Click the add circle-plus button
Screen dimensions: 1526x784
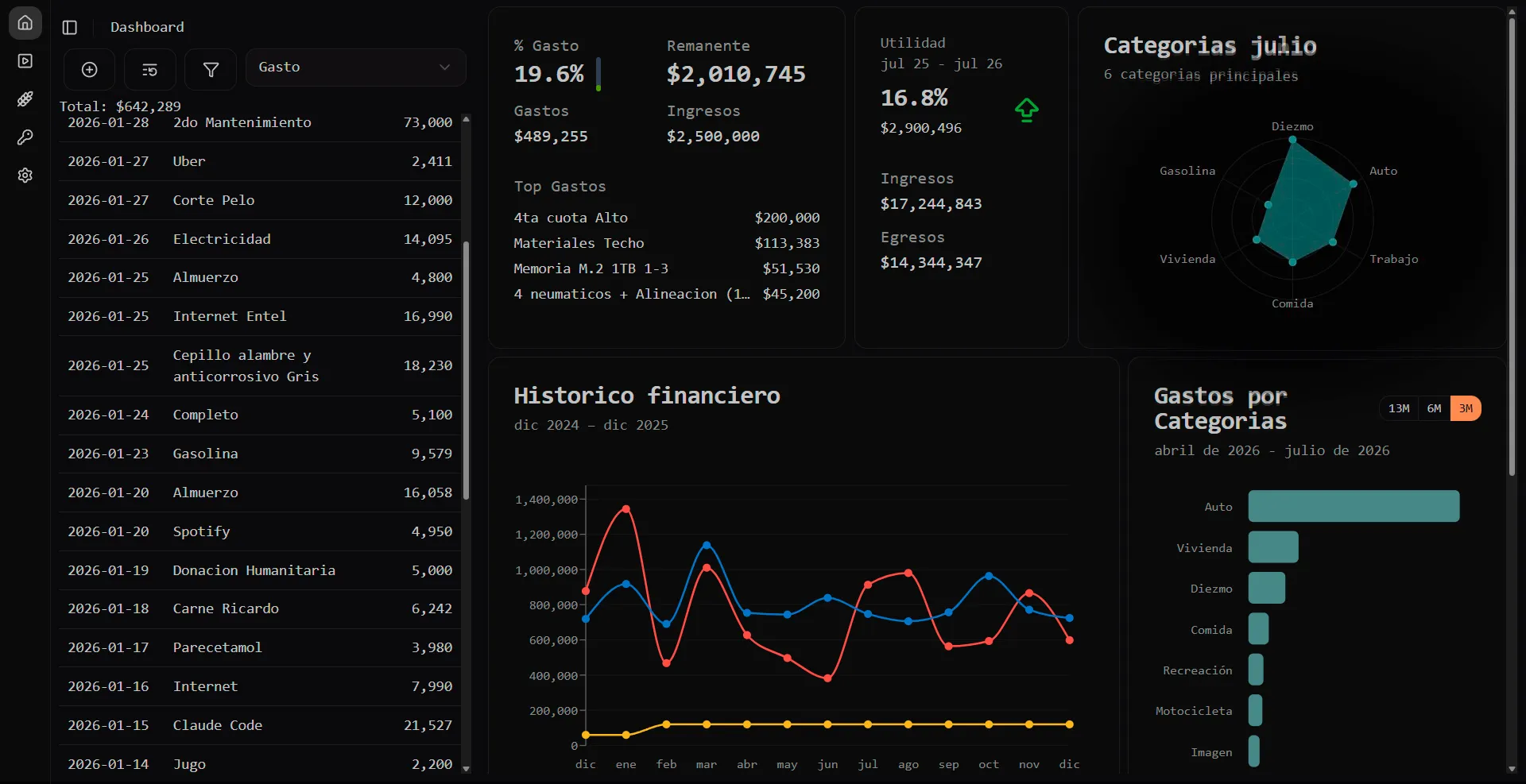(90, 70)
